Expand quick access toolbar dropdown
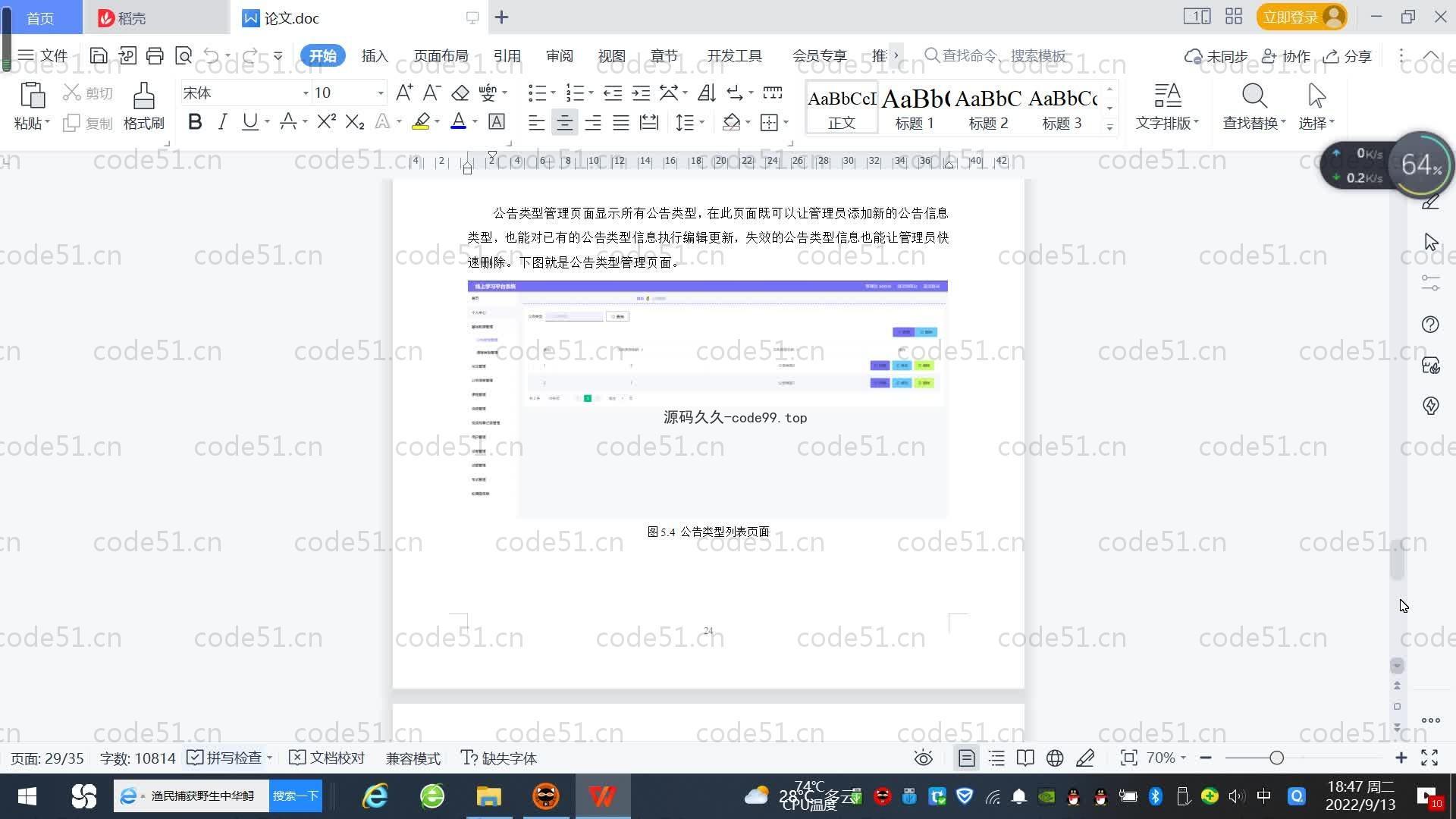Screen dimensions: 1456x819 tap(278, 55)
